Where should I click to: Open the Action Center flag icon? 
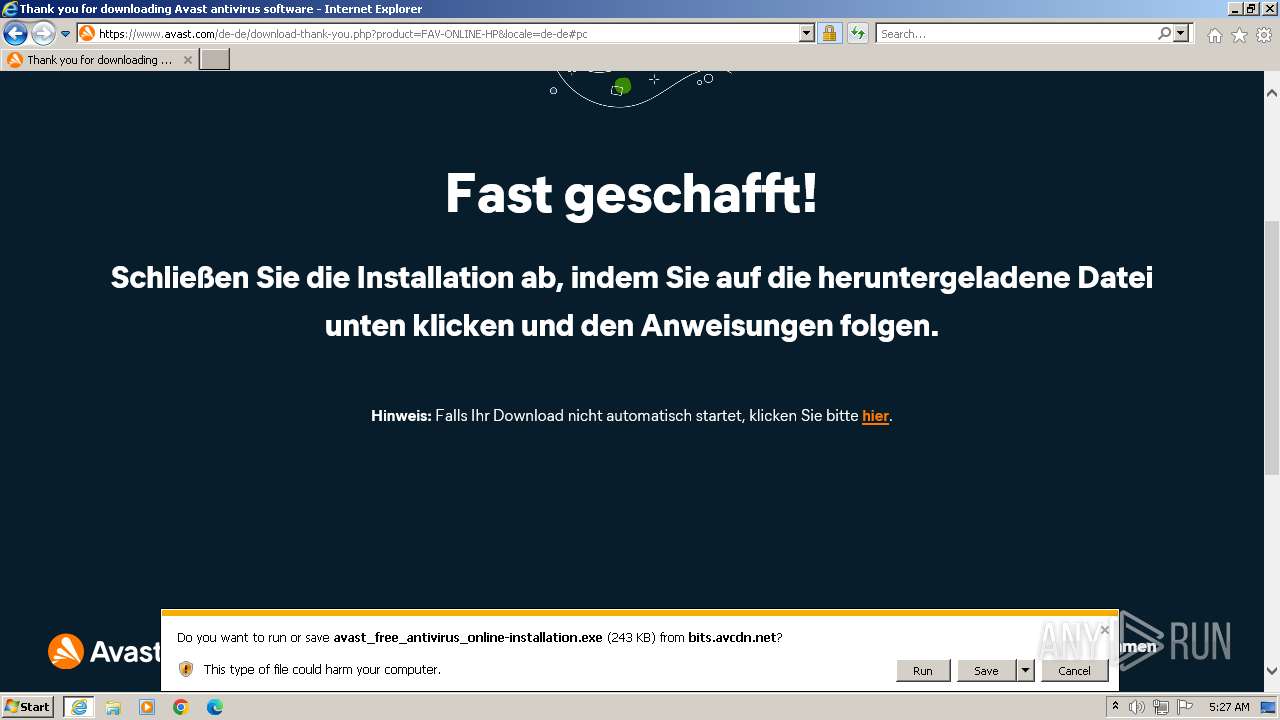1185,707
